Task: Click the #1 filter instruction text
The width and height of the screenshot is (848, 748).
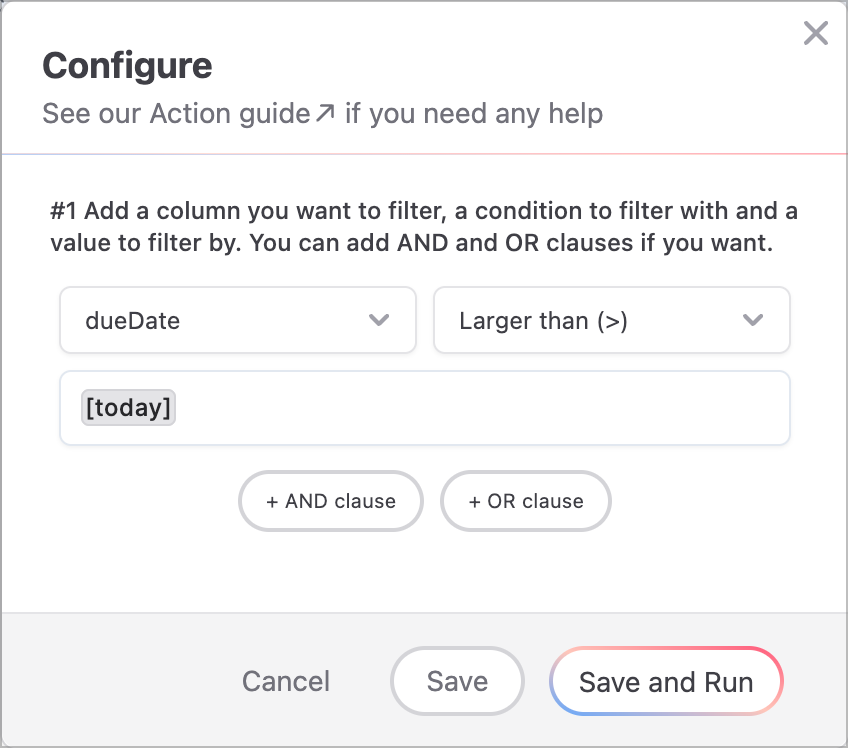Action: [424, 227]
